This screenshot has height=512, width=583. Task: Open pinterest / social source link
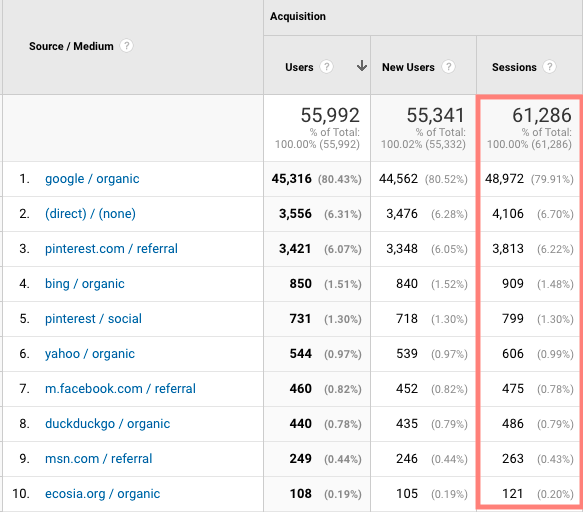coord(93,319)
